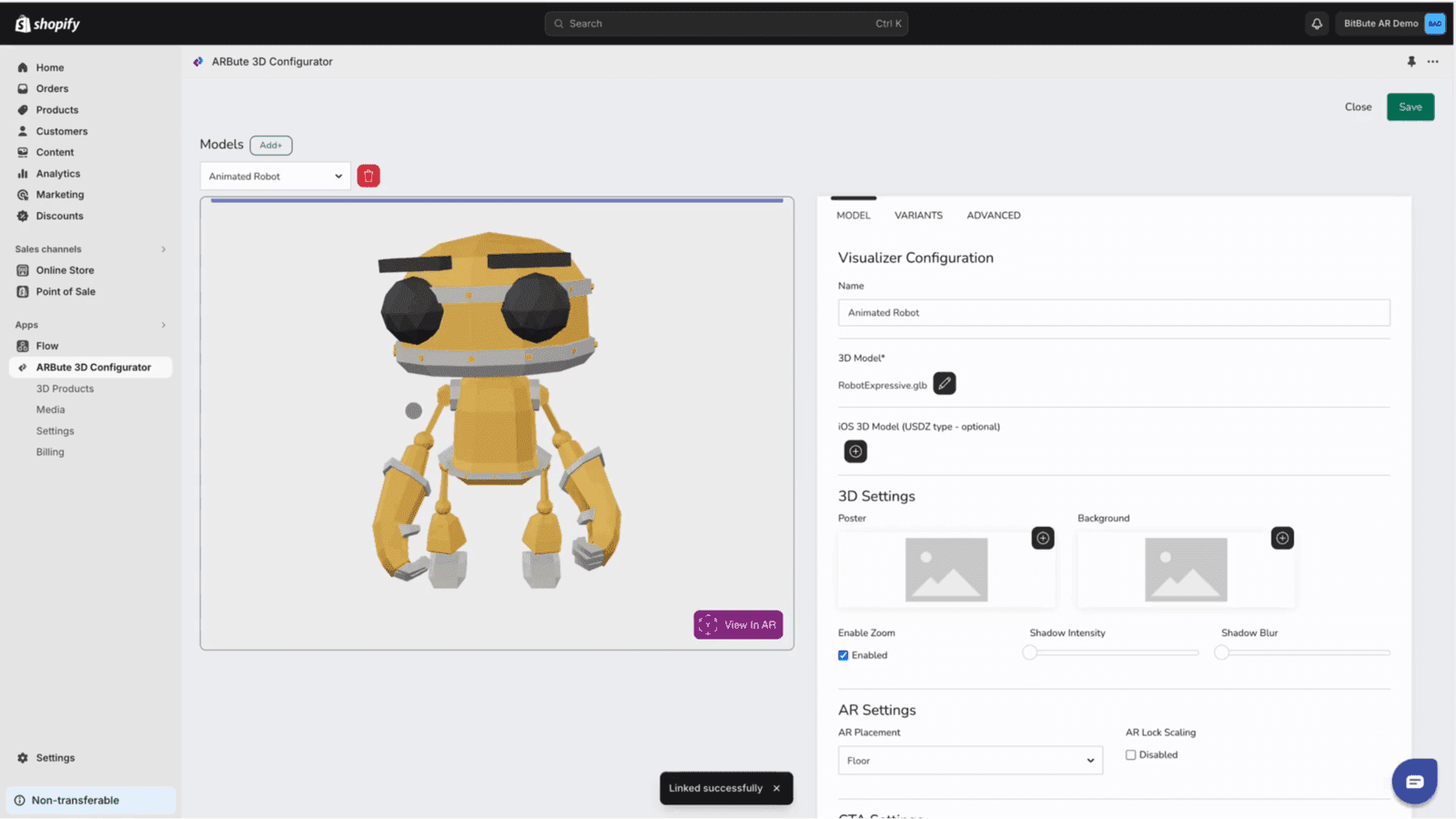The image size is (1456, 819).
Task: Adjust the Shadow Intensity slider
Action: [1030, 652]
